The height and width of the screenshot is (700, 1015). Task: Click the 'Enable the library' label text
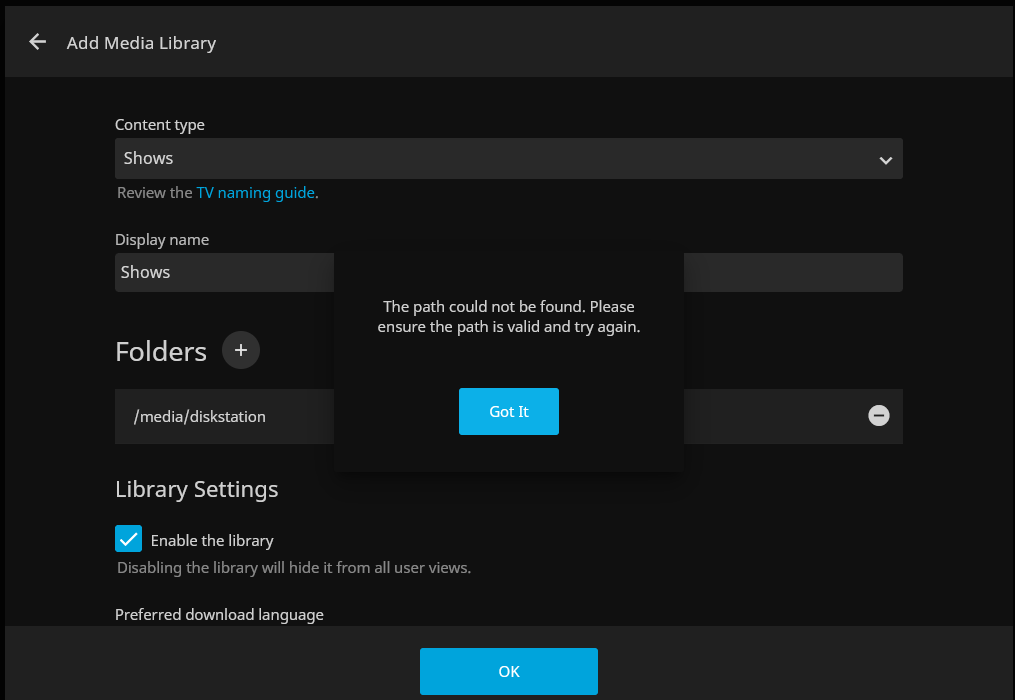212,541
